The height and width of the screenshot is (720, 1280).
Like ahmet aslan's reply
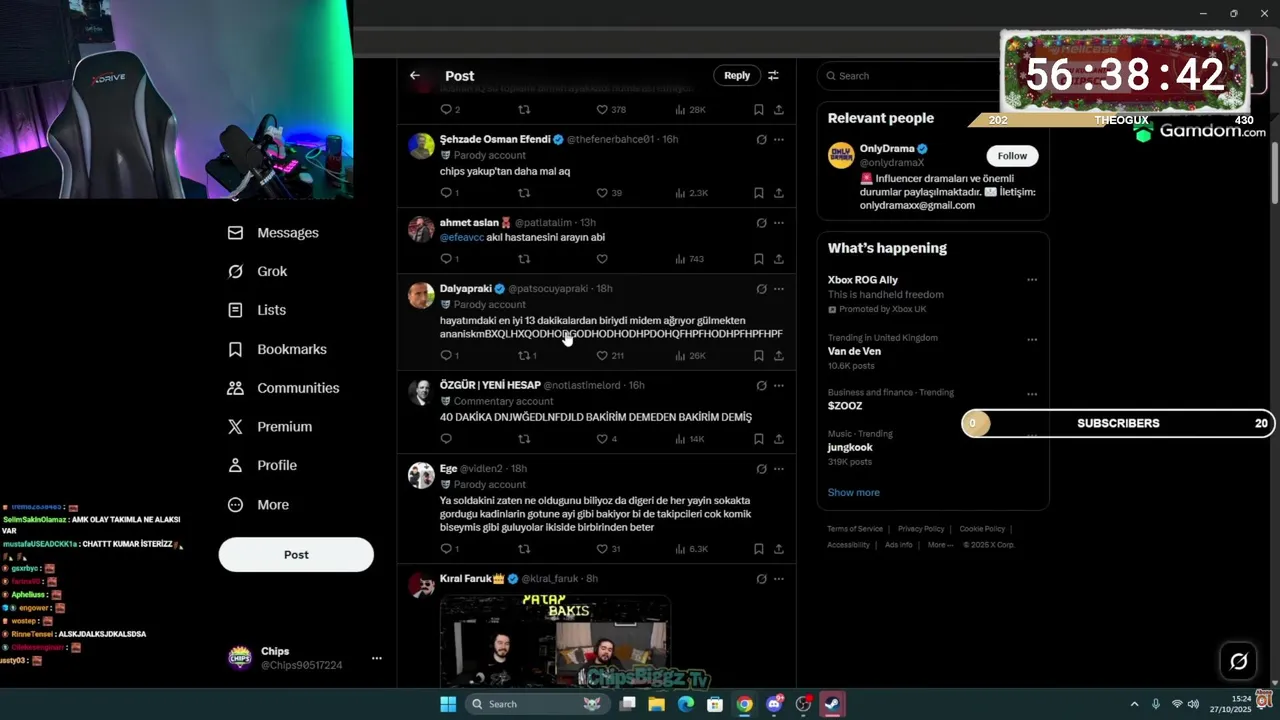pos(602,259)
